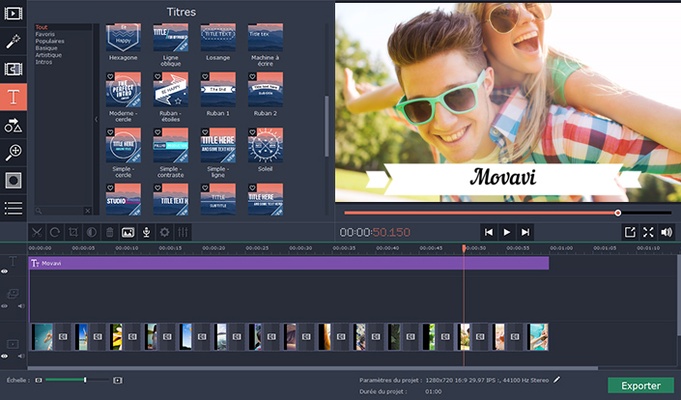Mute the overlay track speaker

click(x=21, y=306)
